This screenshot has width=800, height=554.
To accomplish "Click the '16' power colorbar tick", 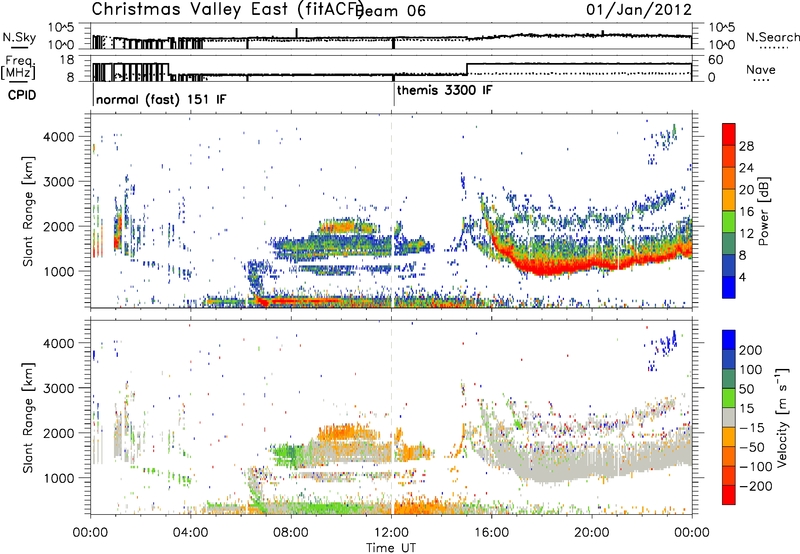I will [x=746, y=211].
